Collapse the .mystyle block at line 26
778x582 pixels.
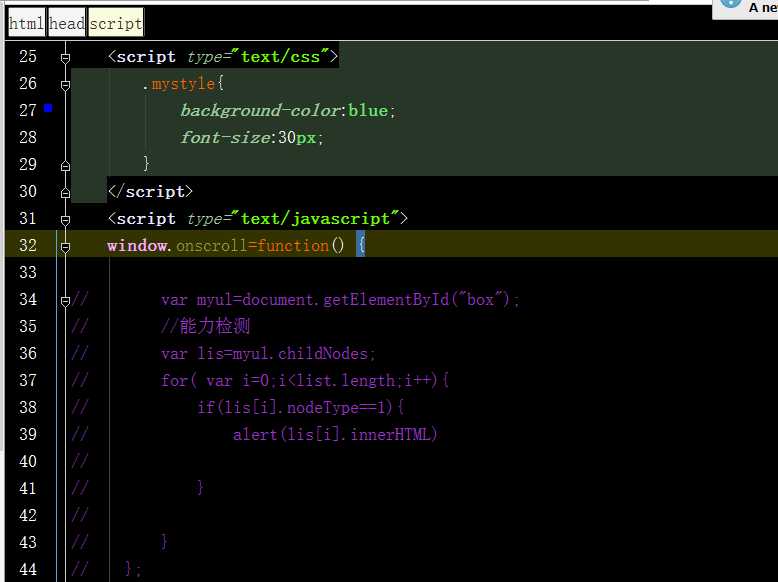pos(65,85)
